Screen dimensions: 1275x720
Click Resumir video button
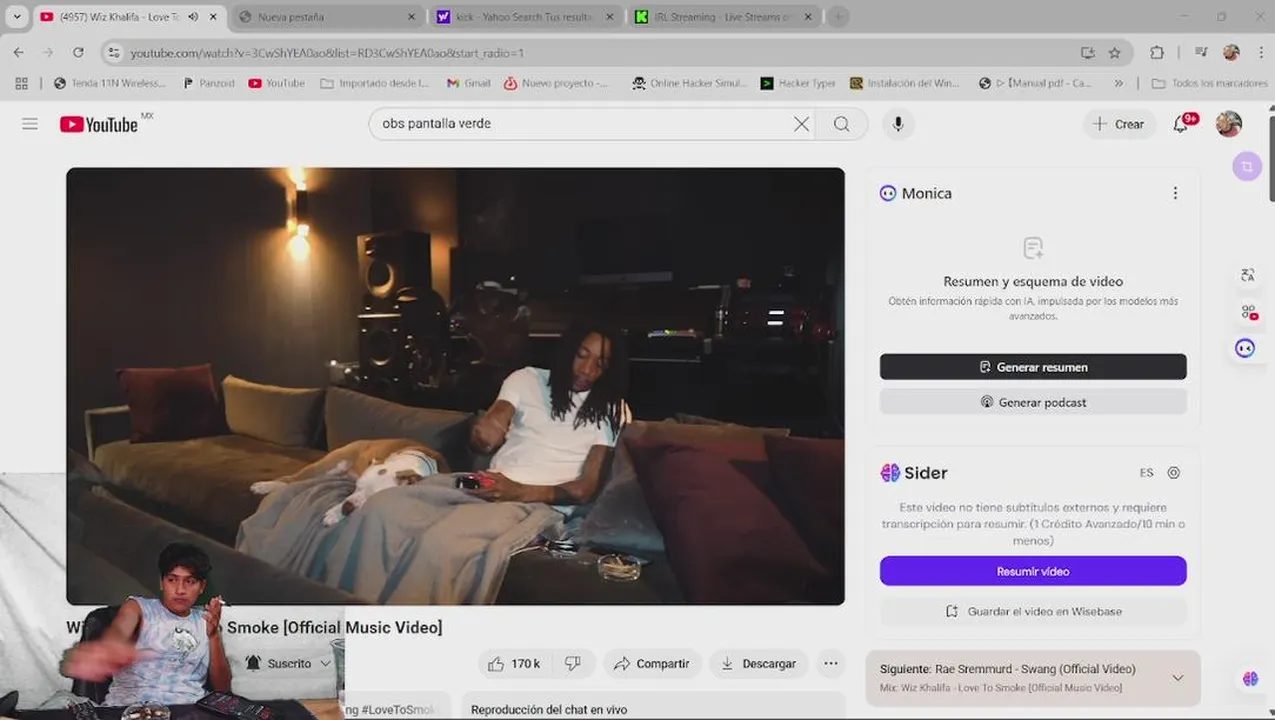pos(1033,571)
